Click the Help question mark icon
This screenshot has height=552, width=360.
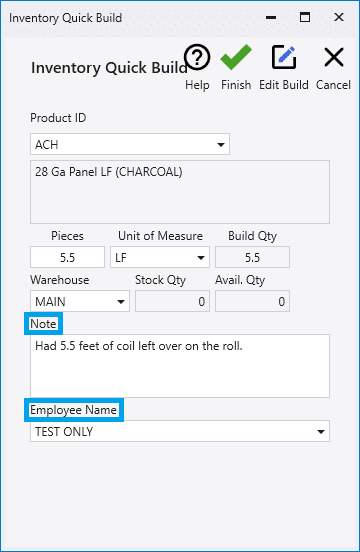(x=197, y=57)
